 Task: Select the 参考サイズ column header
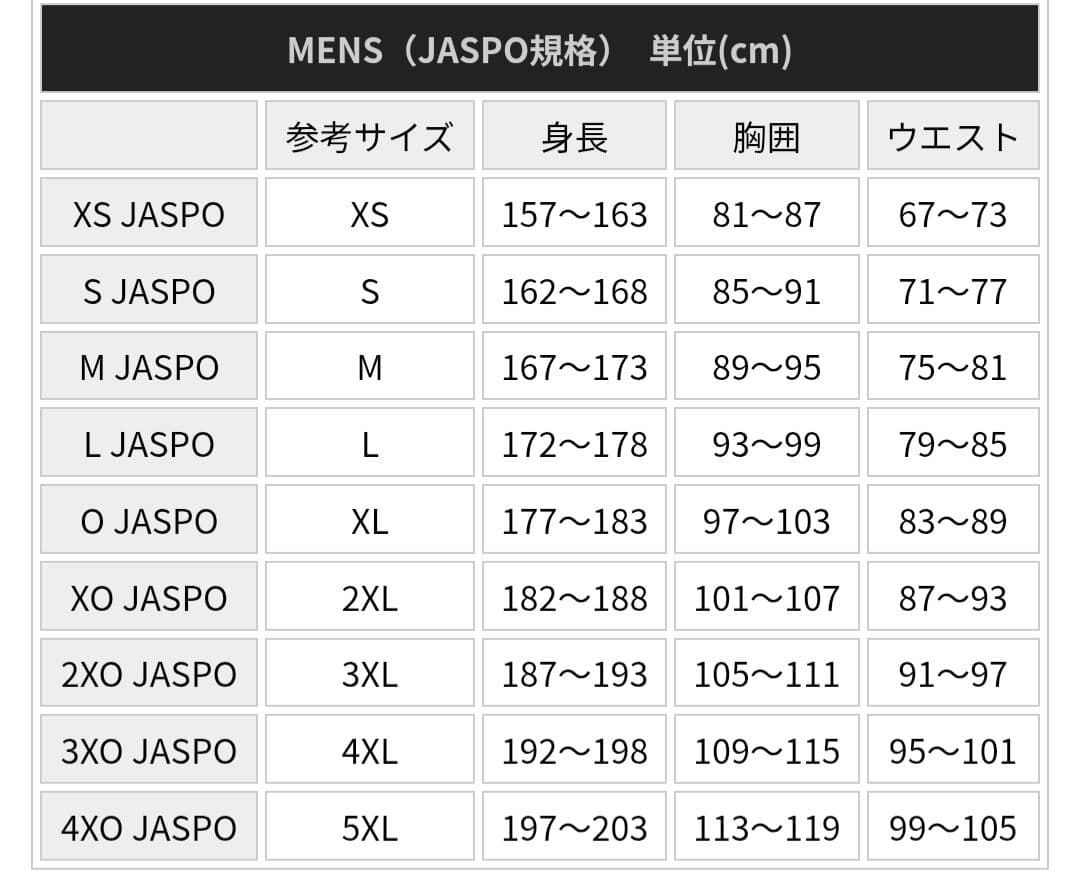[370, 135]
